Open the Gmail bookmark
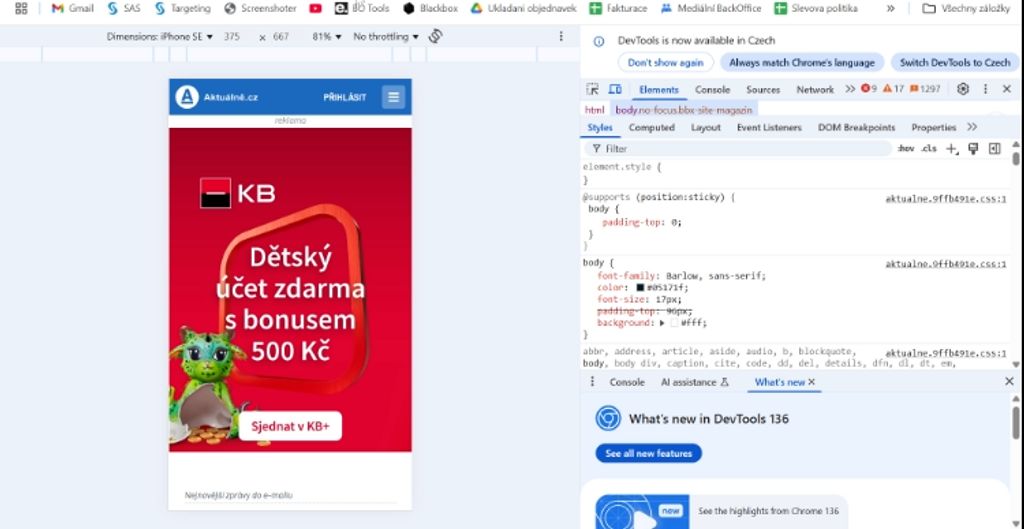The image size is (1024, 529). (72, 8)
